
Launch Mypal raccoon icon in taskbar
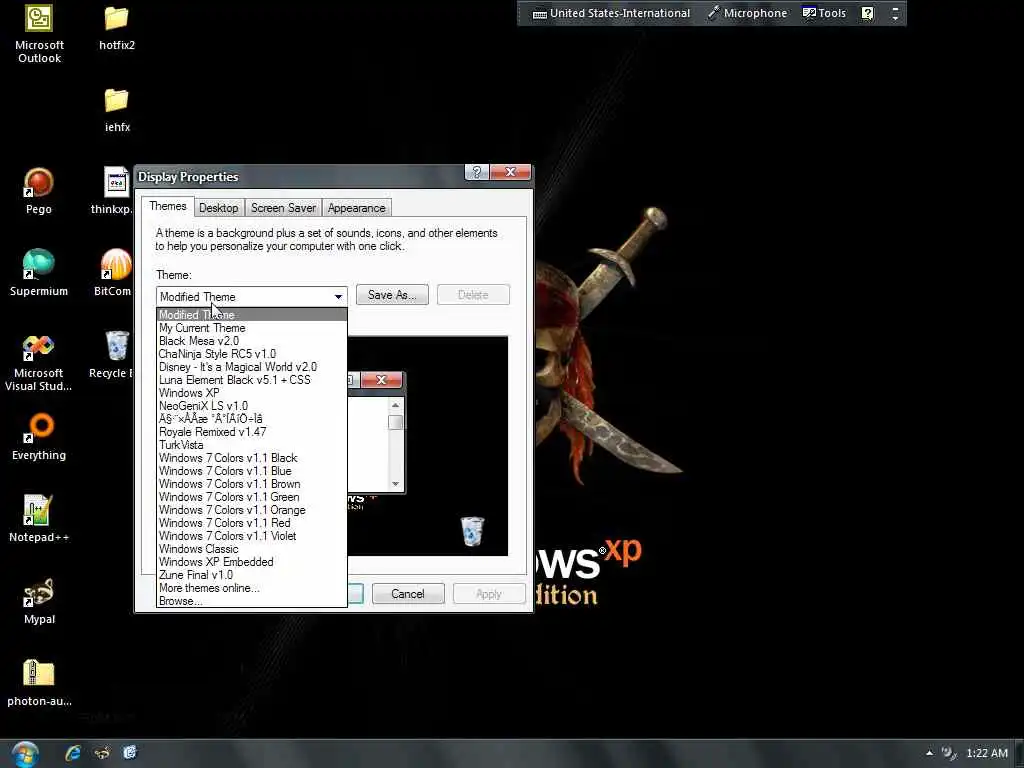pos(102,753)
